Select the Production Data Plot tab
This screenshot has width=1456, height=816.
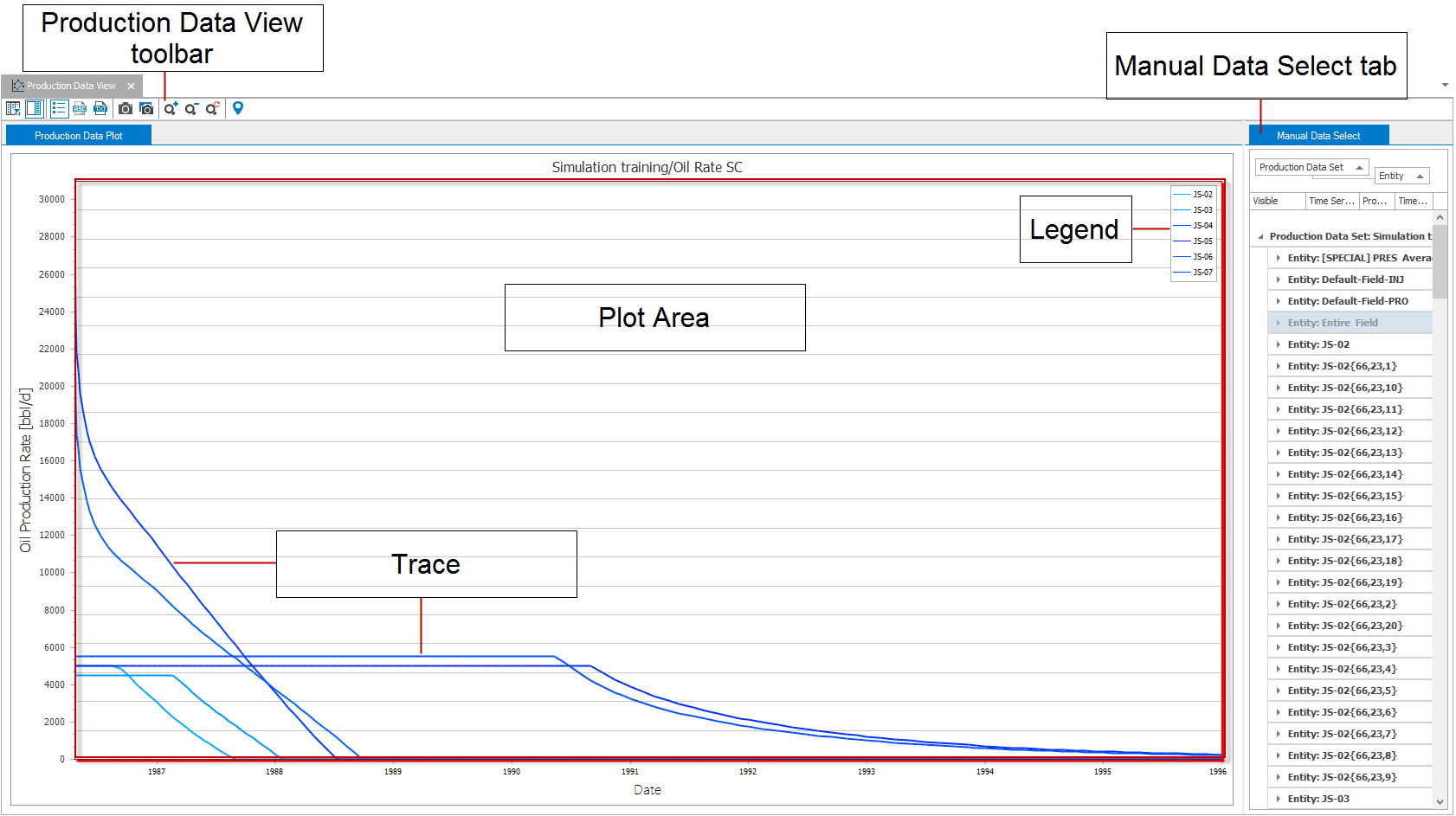78,136
